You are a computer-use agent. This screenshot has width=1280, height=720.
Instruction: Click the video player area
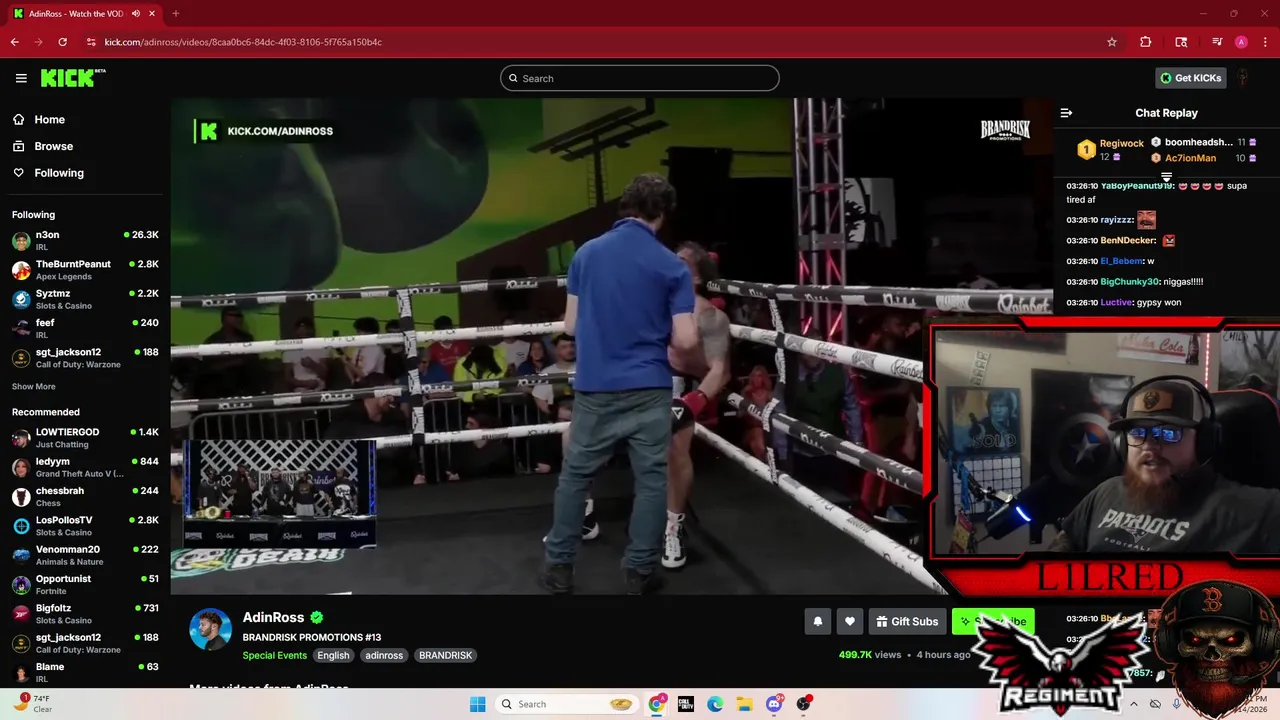pyautogui.click(x=611, y=347)
